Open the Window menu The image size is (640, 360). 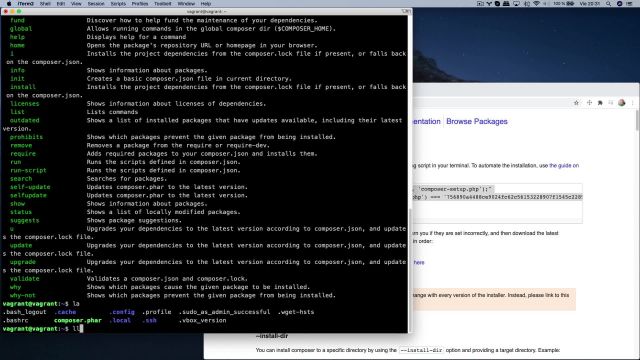click(186, 4)
